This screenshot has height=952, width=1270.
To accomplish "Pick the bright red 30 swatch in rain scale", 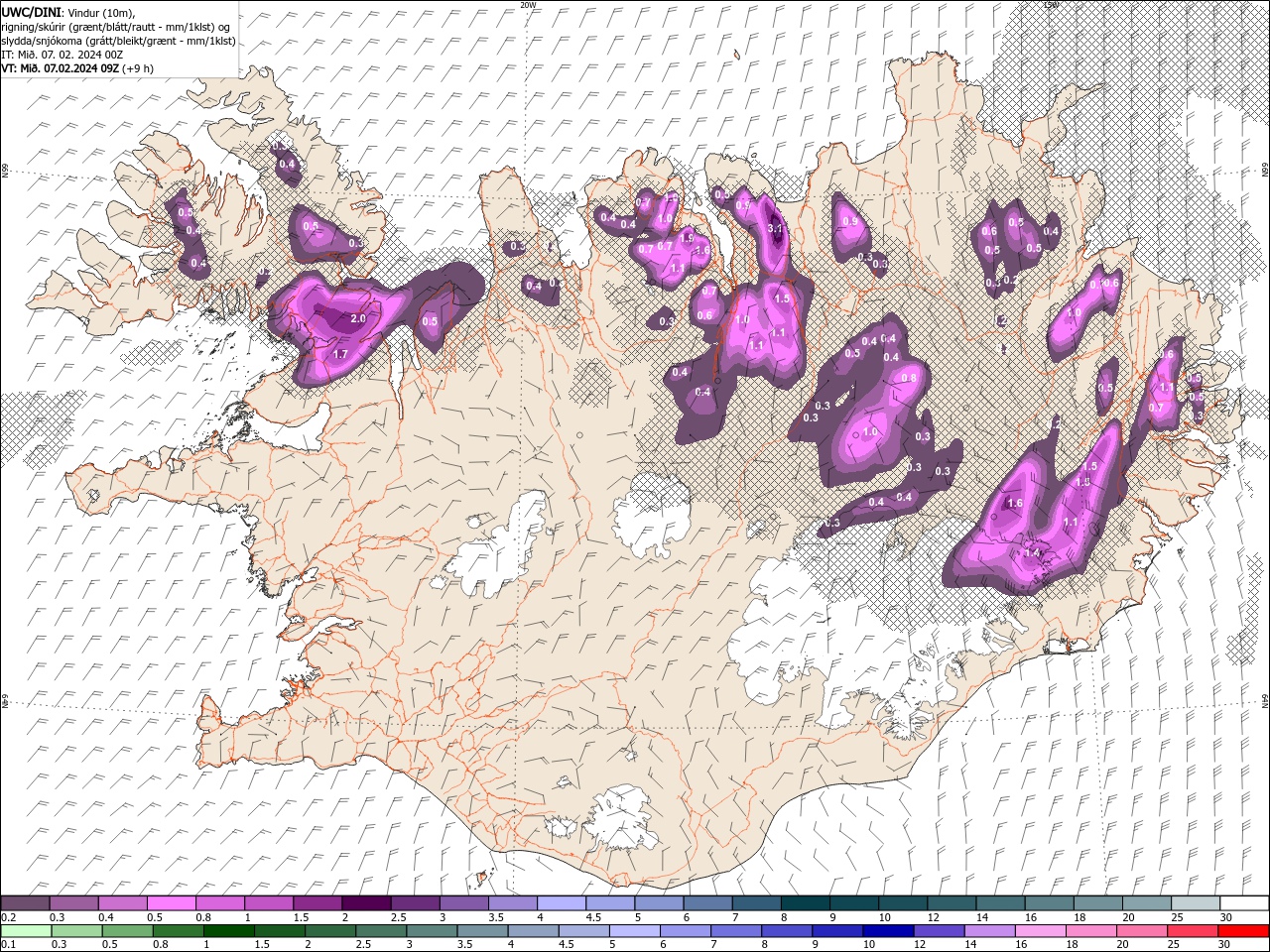I will (1243, 931).
